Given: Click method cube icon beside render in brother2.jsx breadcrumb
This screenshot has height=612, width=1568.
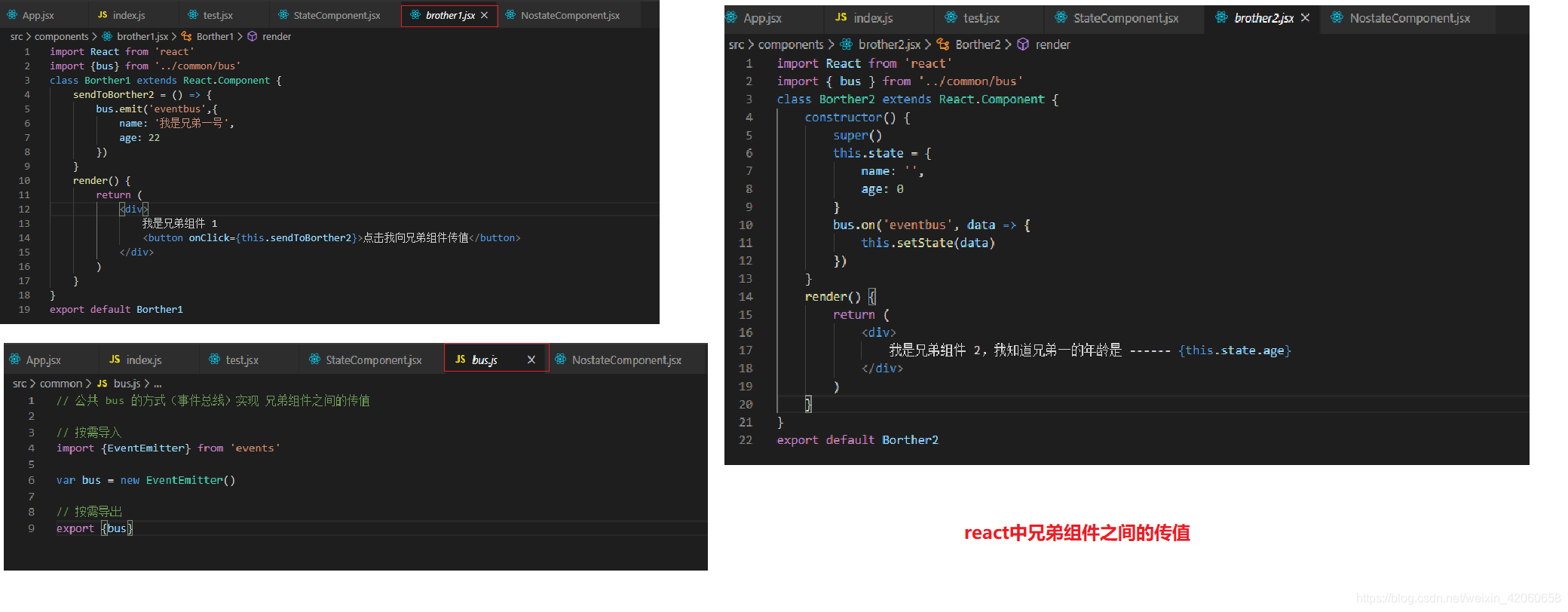Looking at the screenshot, I should pos(1023,44).
